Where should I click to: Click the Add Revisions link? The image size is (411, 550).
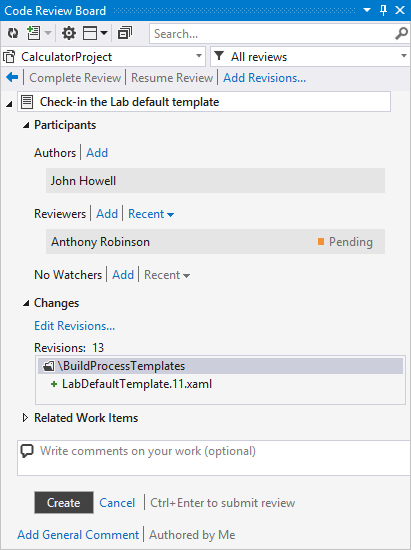coord(264,78)
